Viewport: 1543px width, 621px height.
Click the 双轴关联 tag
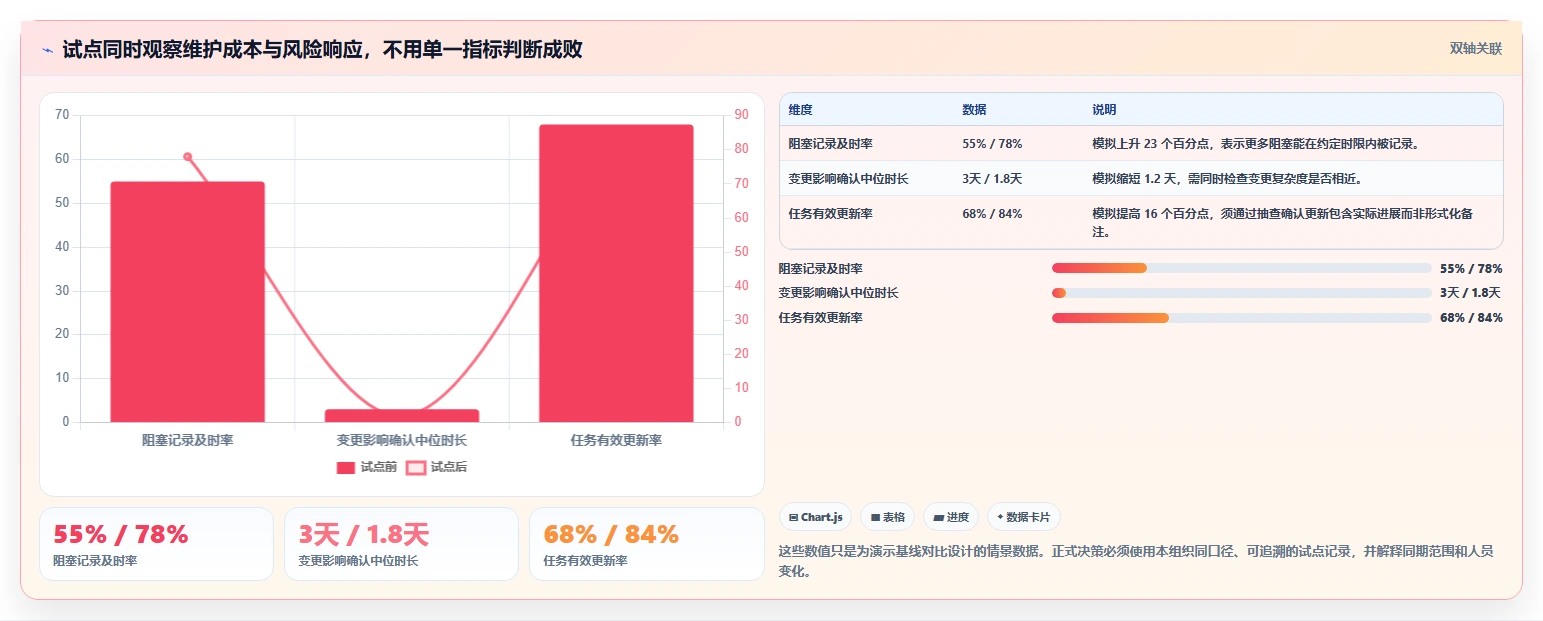coord(1476,48)
